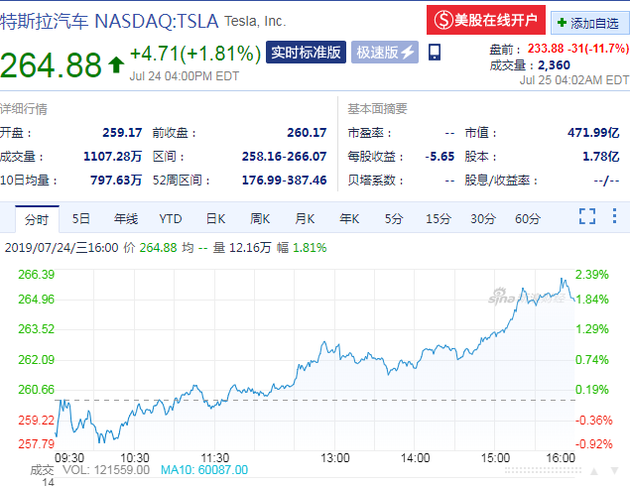
Task: Click the previous close 260.17
Action: [x=307, y=133]
